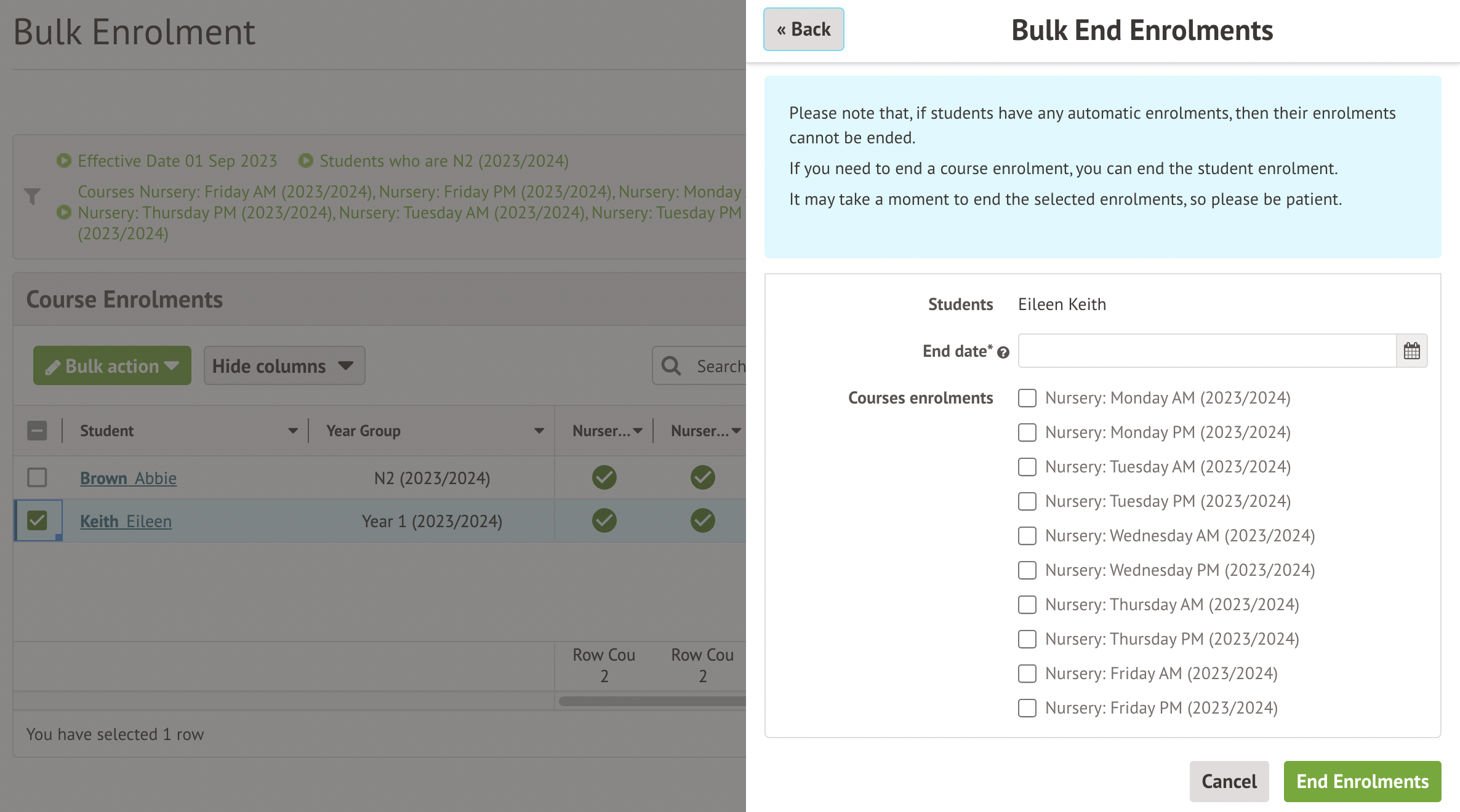Expand the Hide columns dropdown
The height and width of the screenshot is (812, 1460).
pyautogui.click(x=284, y=366)
